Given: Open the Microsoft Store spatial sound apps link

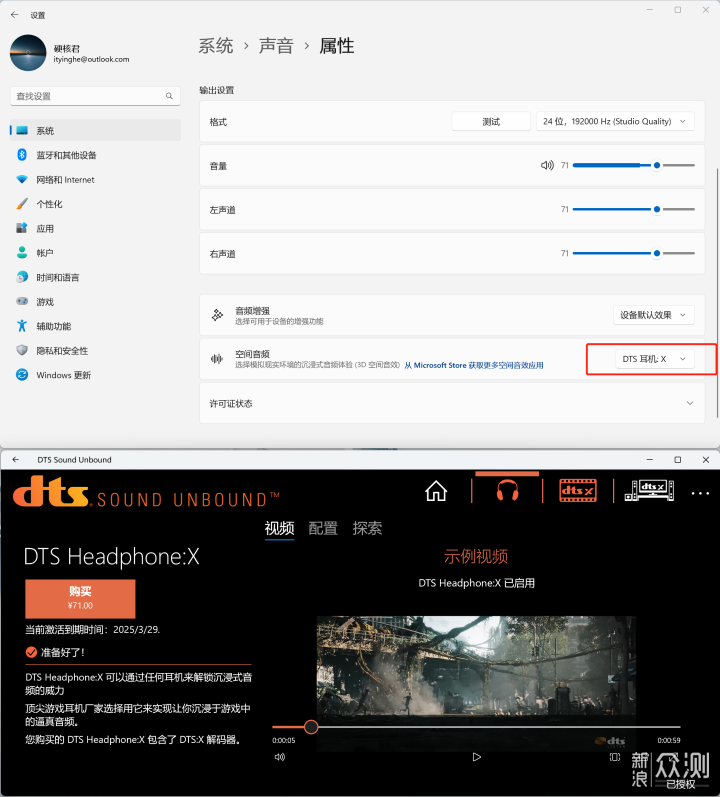Looking at the screenshot, I should pos(474,365).
